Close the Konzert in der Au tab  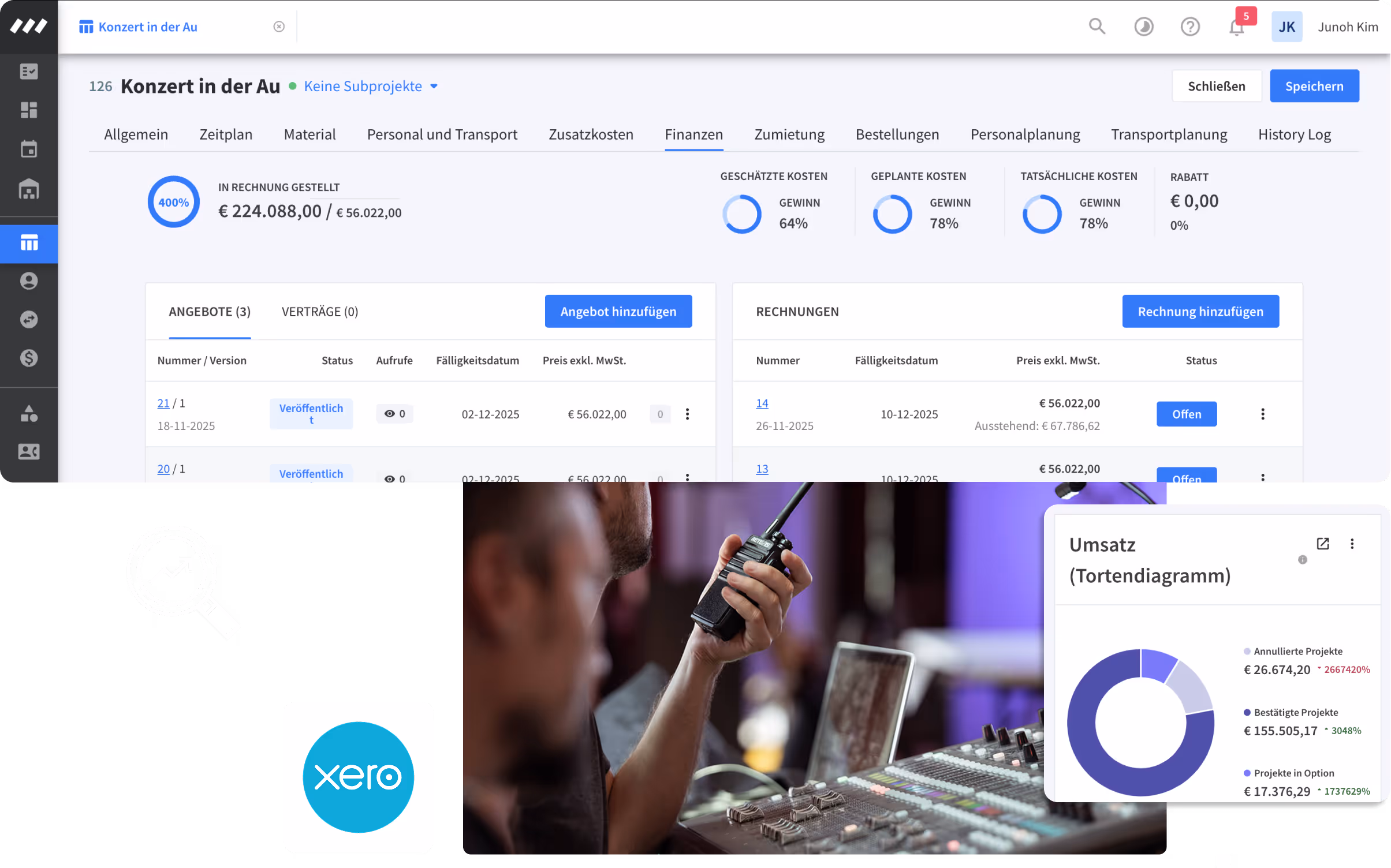click(x=279, y=27)
